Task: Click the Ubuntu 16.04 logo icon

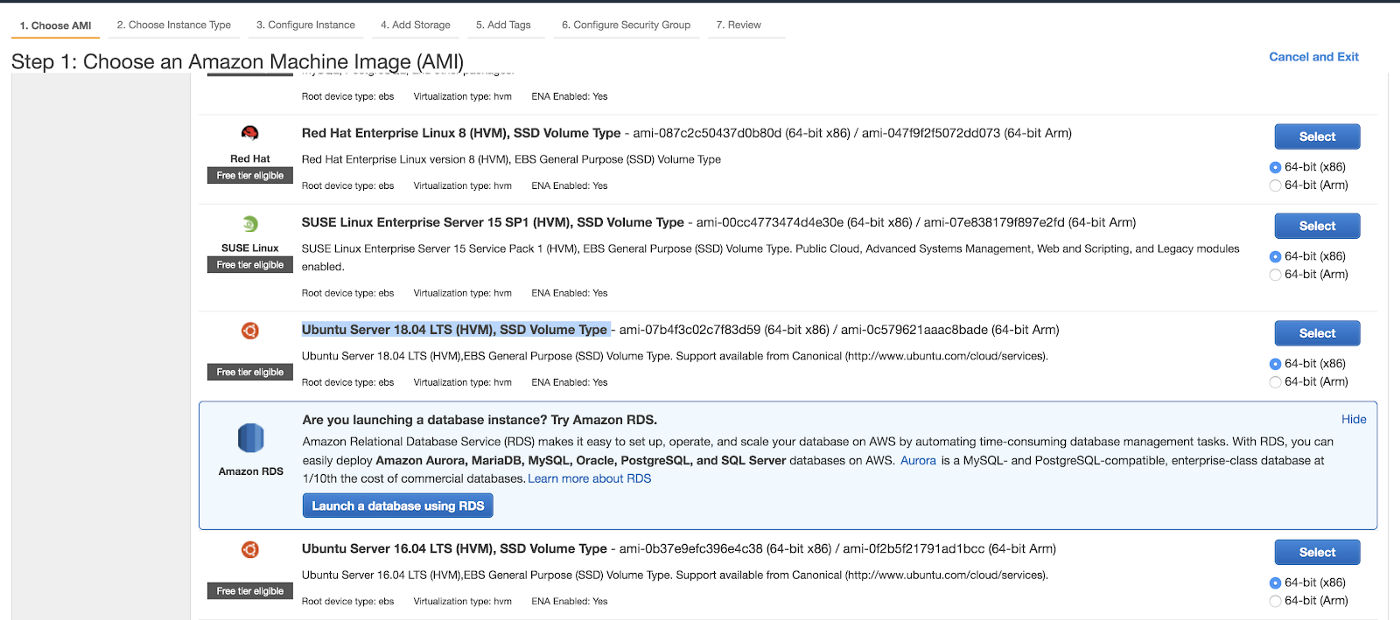Action: click(250, 550)
